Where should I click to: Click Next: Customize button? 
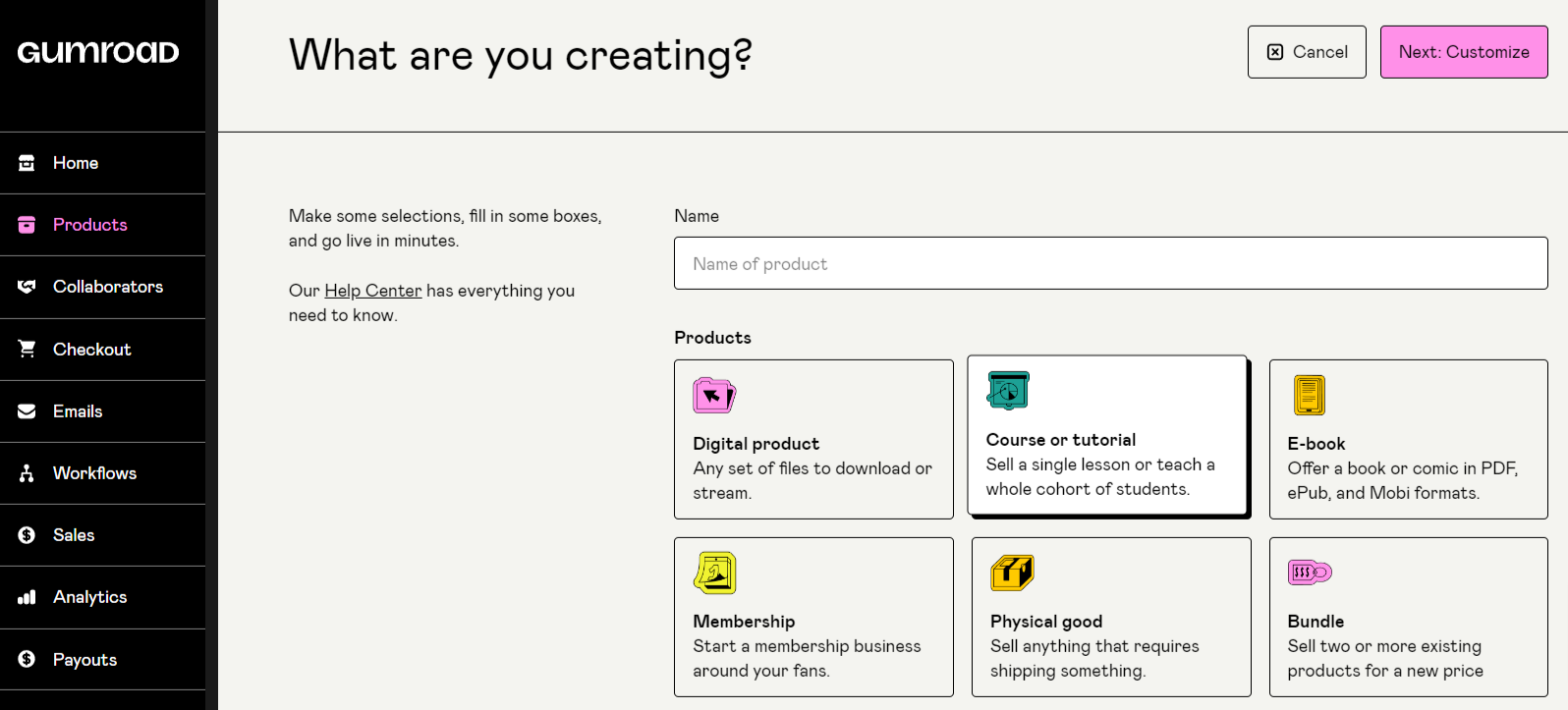point(1464,52)
